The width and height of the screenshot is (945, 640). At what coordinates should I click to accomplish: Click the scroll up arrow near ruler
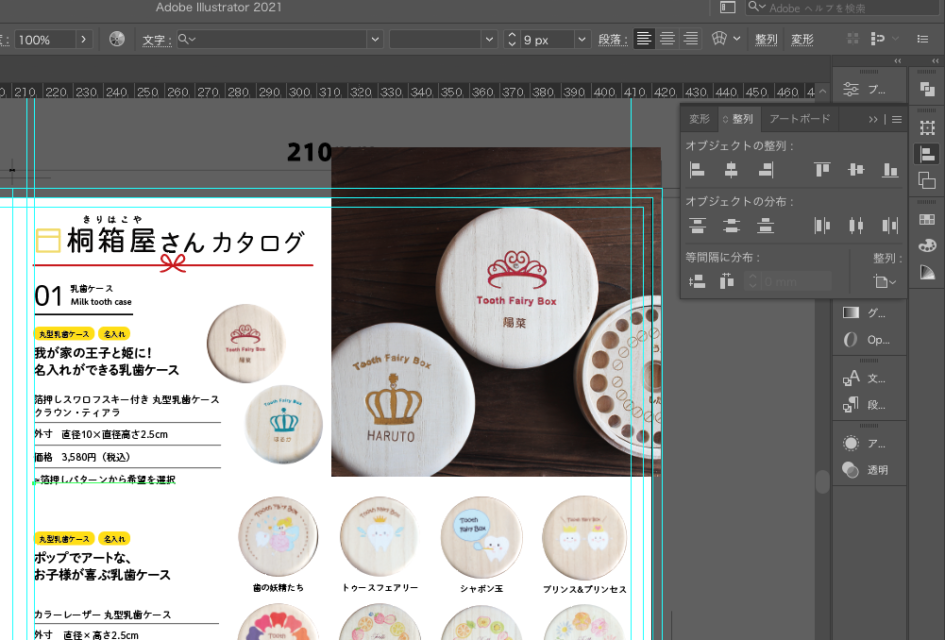(823, 92)
